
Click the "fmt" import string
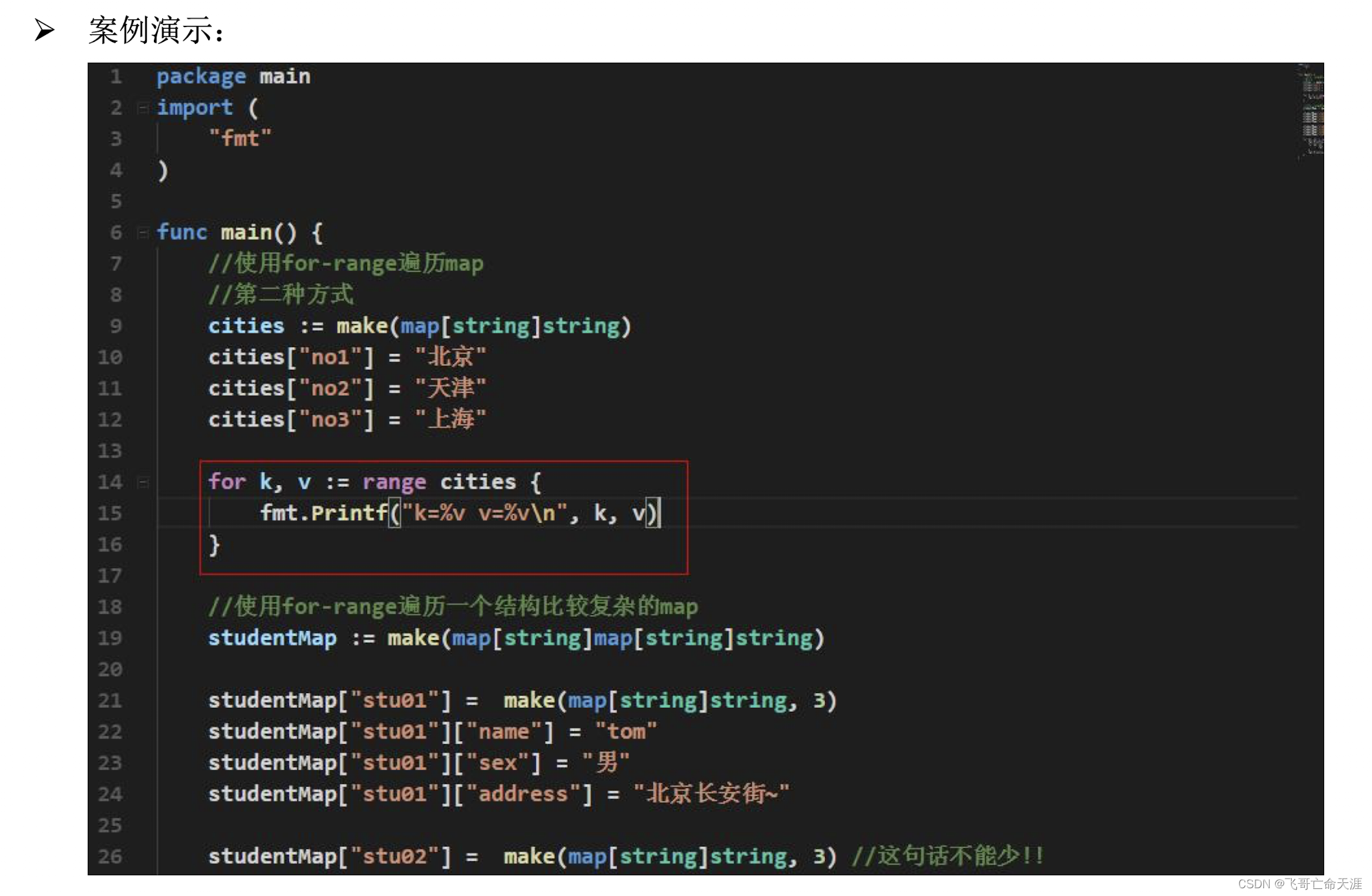tap(240, 138)
